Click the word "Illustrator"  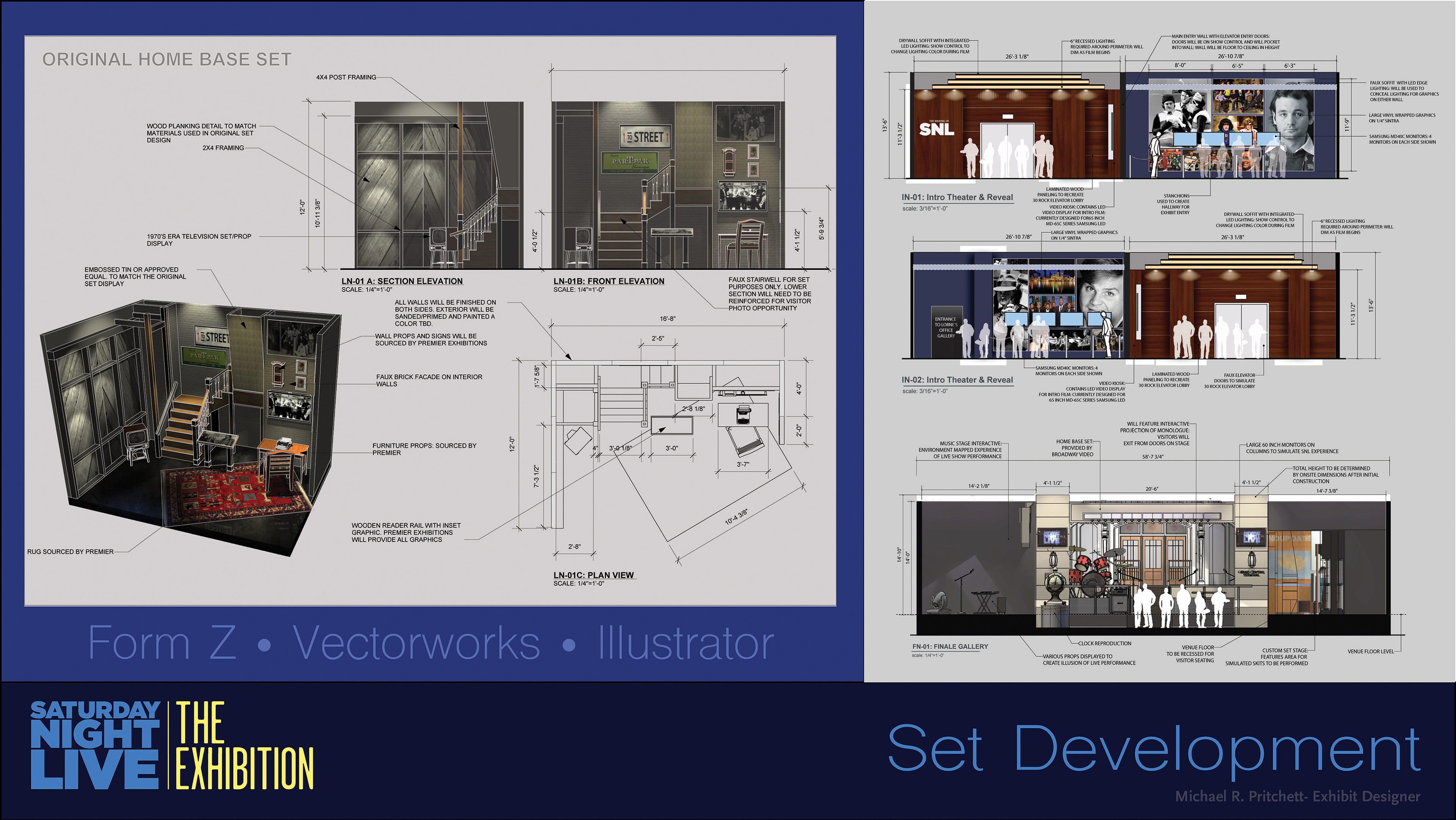[x=686, y=642]
